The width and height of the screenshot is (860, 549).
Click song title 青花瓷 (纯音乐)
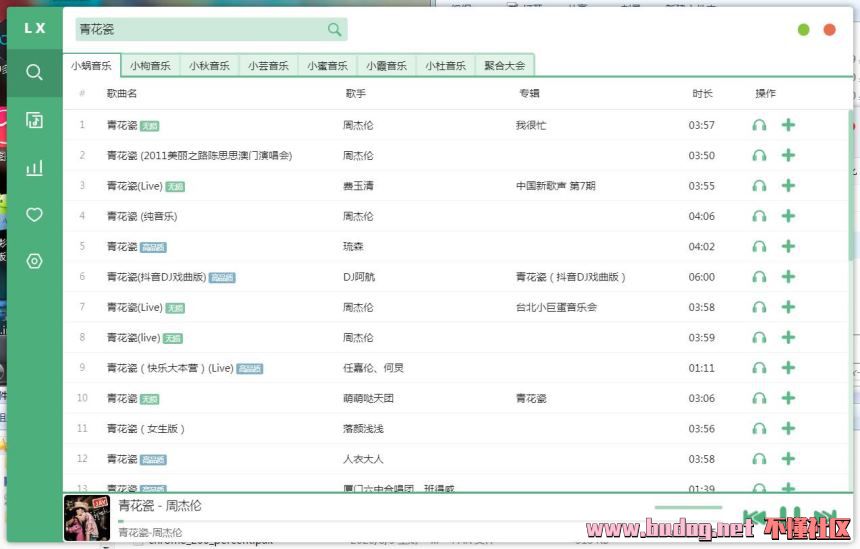pos(142,216)
